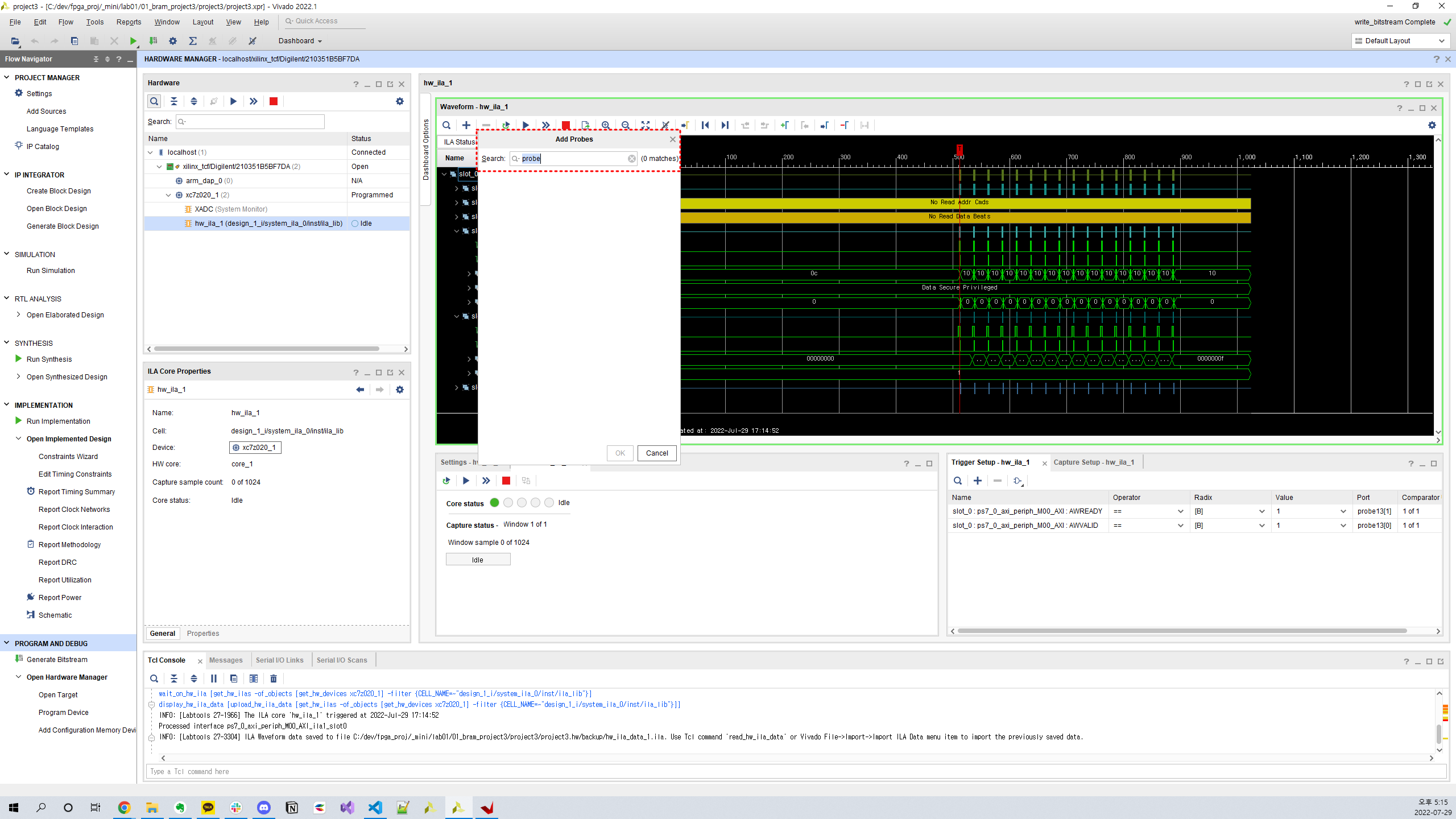The height and width of the screenshot is (819, 1456).
Task: Click red Stop Trigger icon in waveform toolbar
Action: coord(565,125)
